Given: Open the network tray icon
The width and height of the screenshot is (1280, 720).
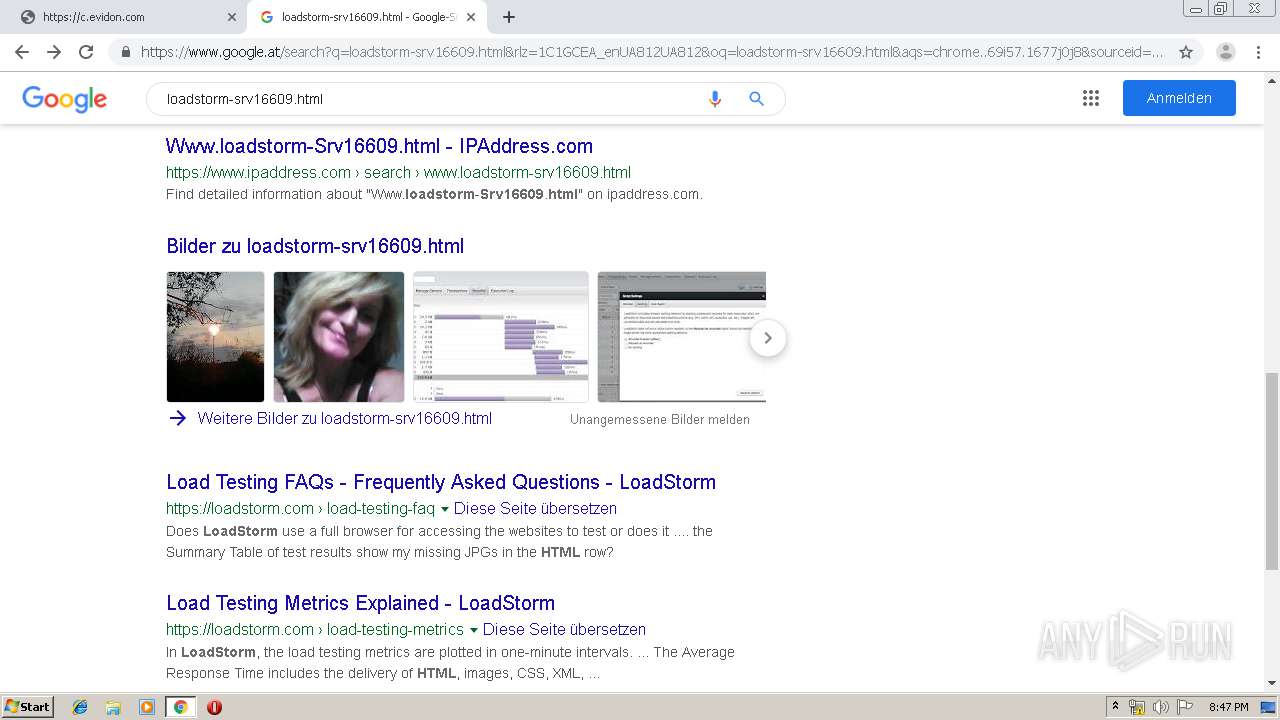Looking at the screenshot, I should 1137,707.
